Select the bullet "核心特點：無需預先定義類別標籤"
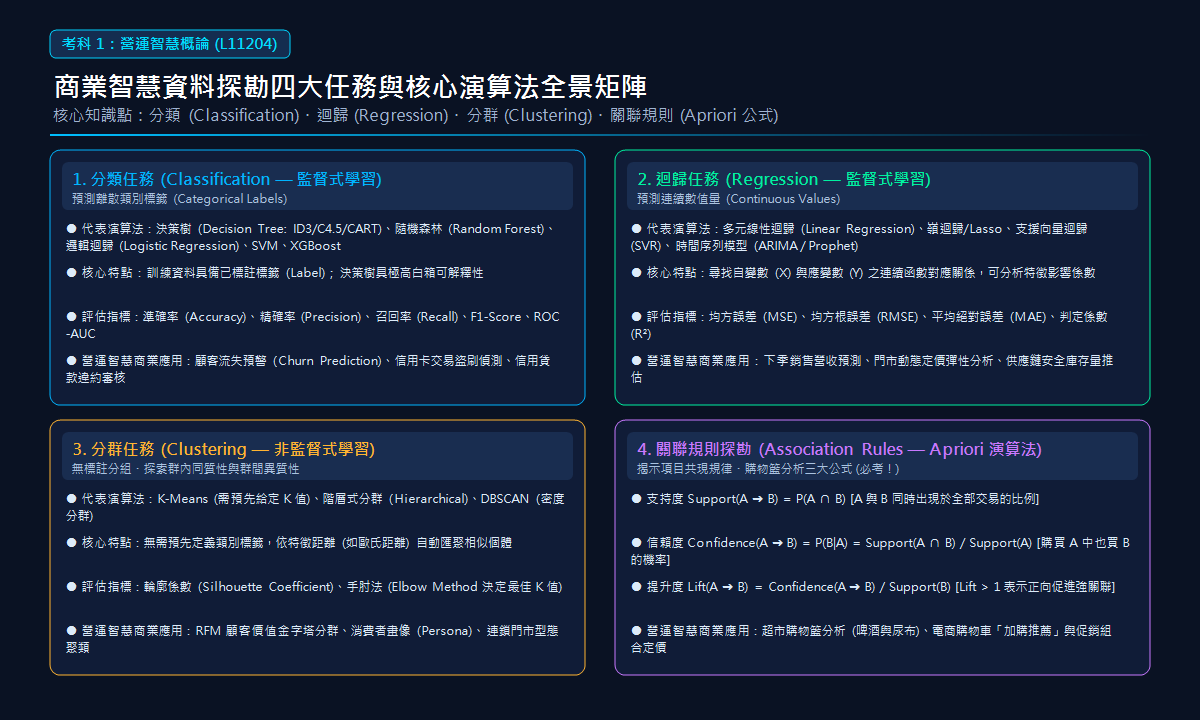This screenshot has width=1200, height=720. (x=289, y=542)
